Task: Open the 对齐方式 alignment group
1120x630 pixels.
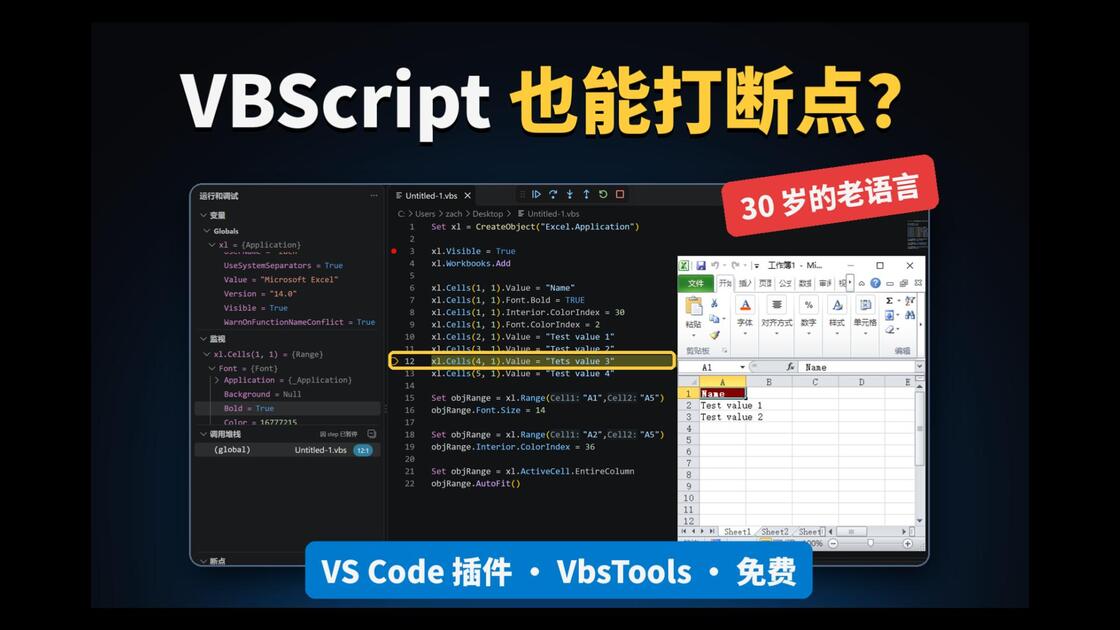Action: point(776,316)
